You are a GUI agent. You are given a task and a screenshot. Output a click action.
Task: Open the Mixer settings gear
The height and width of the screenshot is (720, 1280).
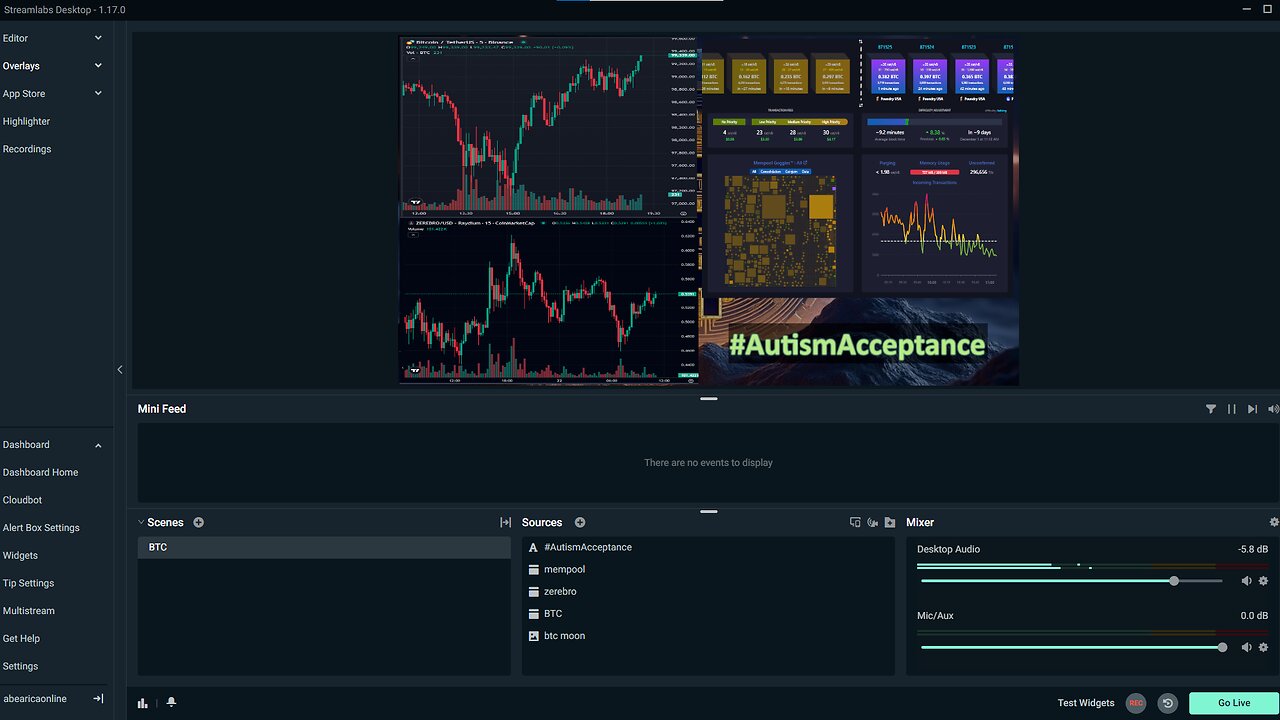pyautogui.click(x=1273, y=522)
